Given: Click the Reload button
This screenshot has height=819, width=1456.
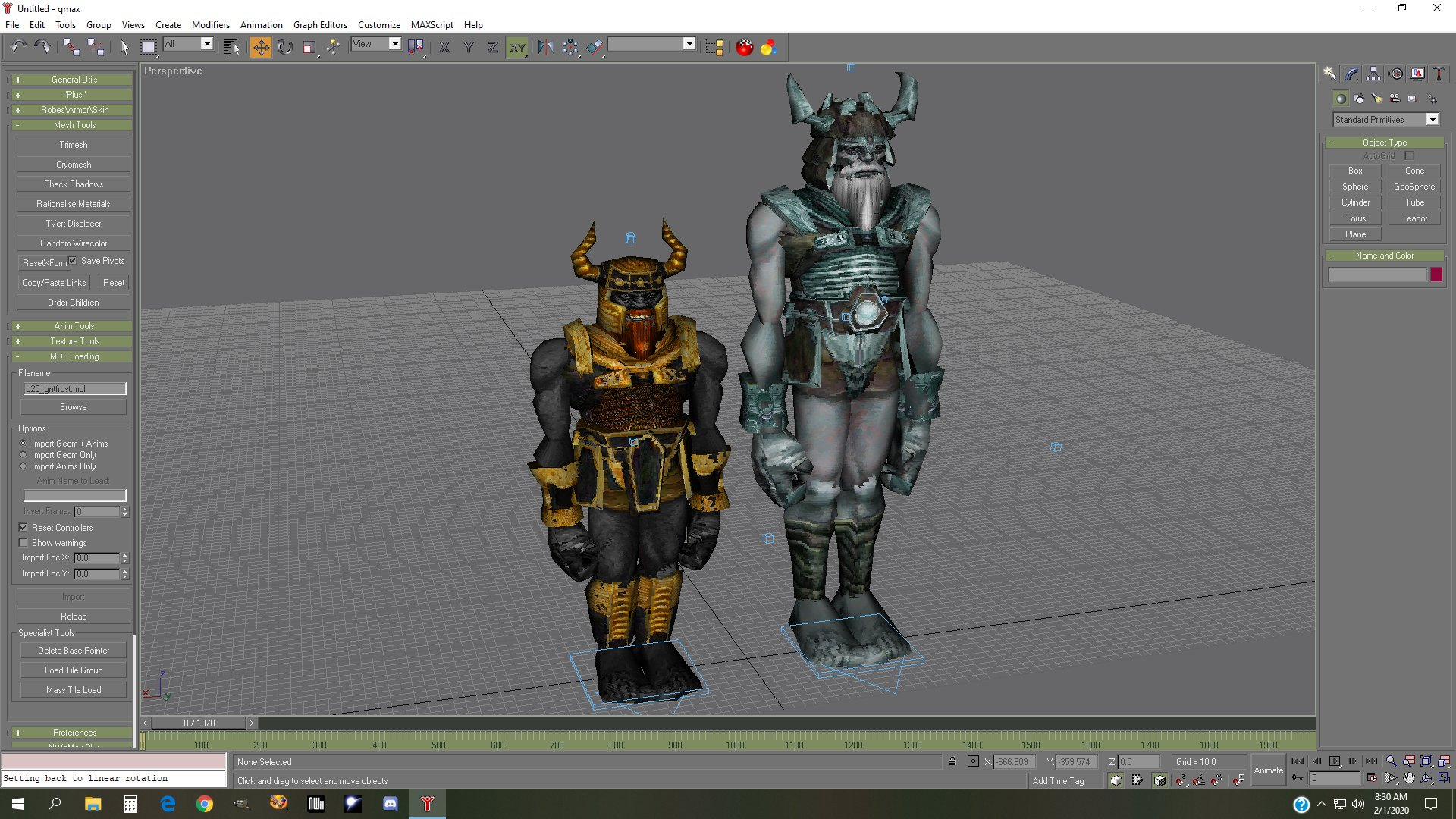Looking at the screenshot, I should pos(74,617).
